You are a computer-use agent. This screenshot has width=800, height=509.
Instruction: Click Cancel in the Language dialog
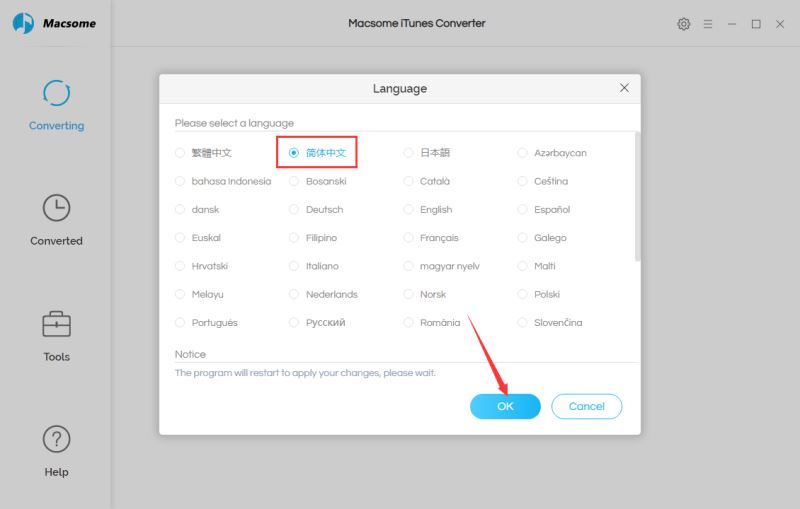tap(587, 406)
